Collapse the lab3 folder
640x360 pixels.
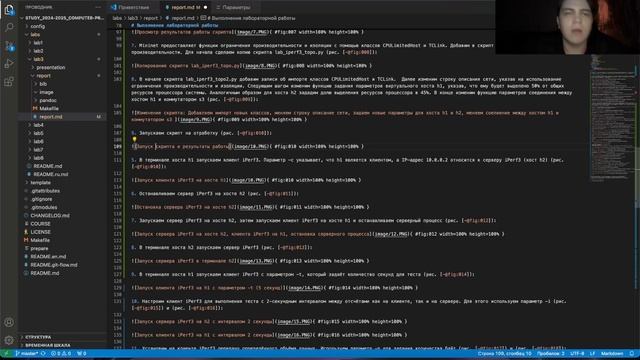click(38, 59)
